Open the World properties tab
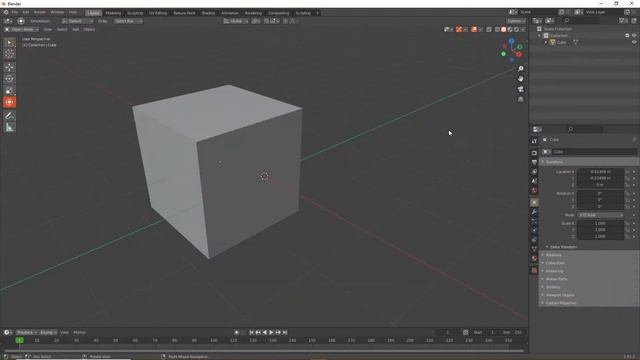Viewport: 640px width, 360px height. tap(534, 190)
